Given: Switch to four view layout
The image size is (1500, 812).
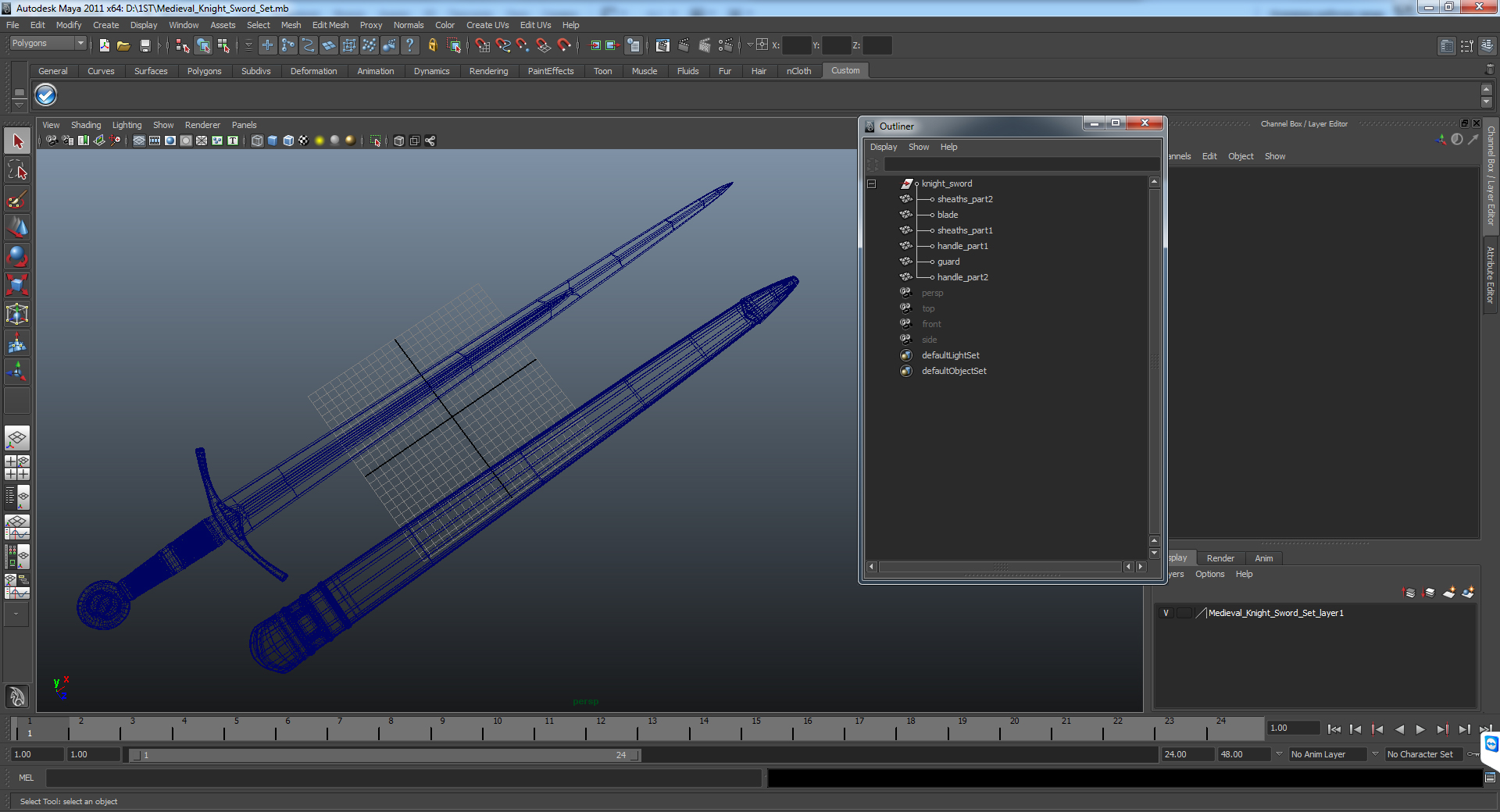Looking at the screenshot, I should [17, 467].
